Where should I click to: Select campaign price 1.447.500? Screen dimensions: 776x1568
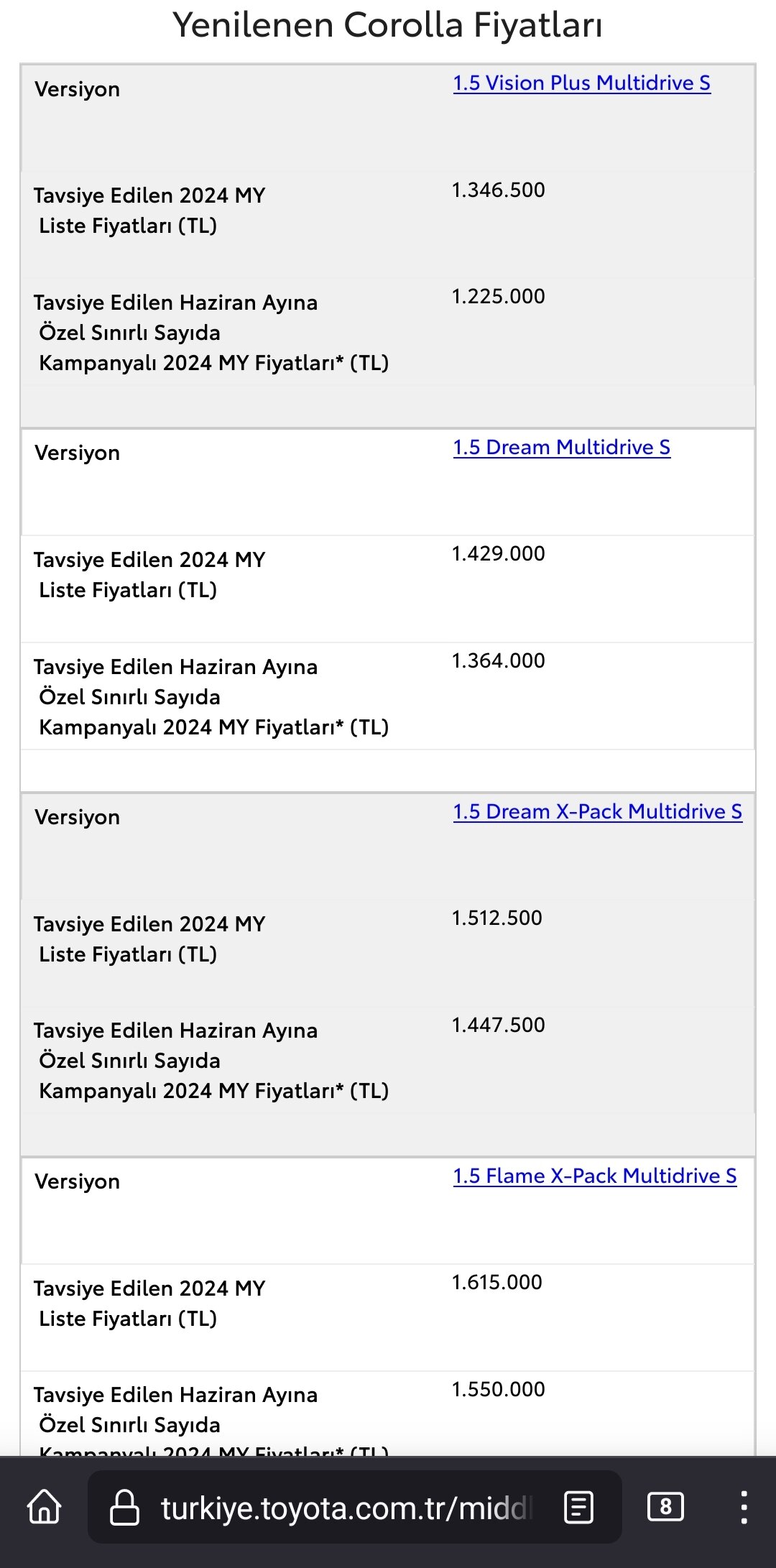click(499, 1025)
